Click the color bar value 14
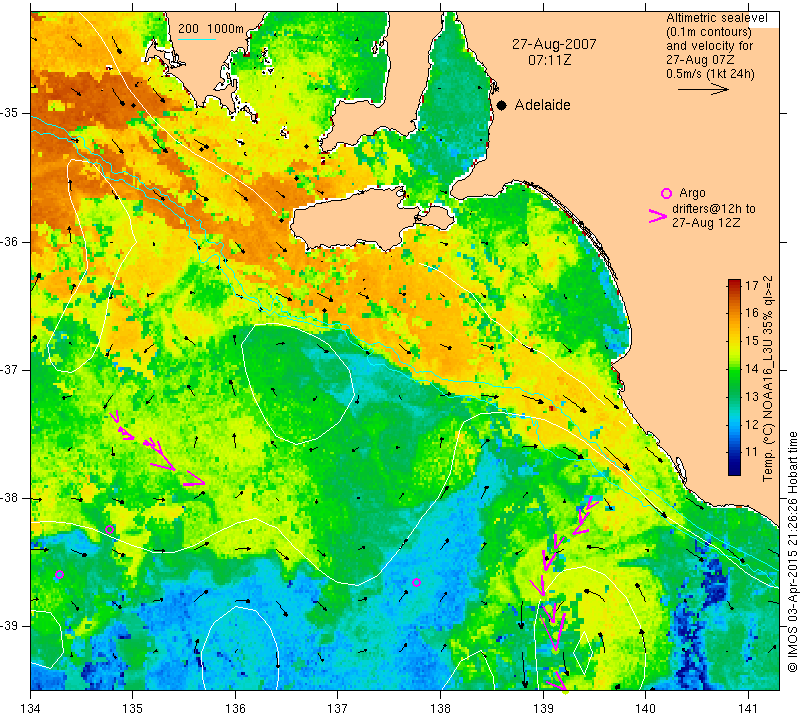Screen dimensions: 800x720 pos(752,368)
